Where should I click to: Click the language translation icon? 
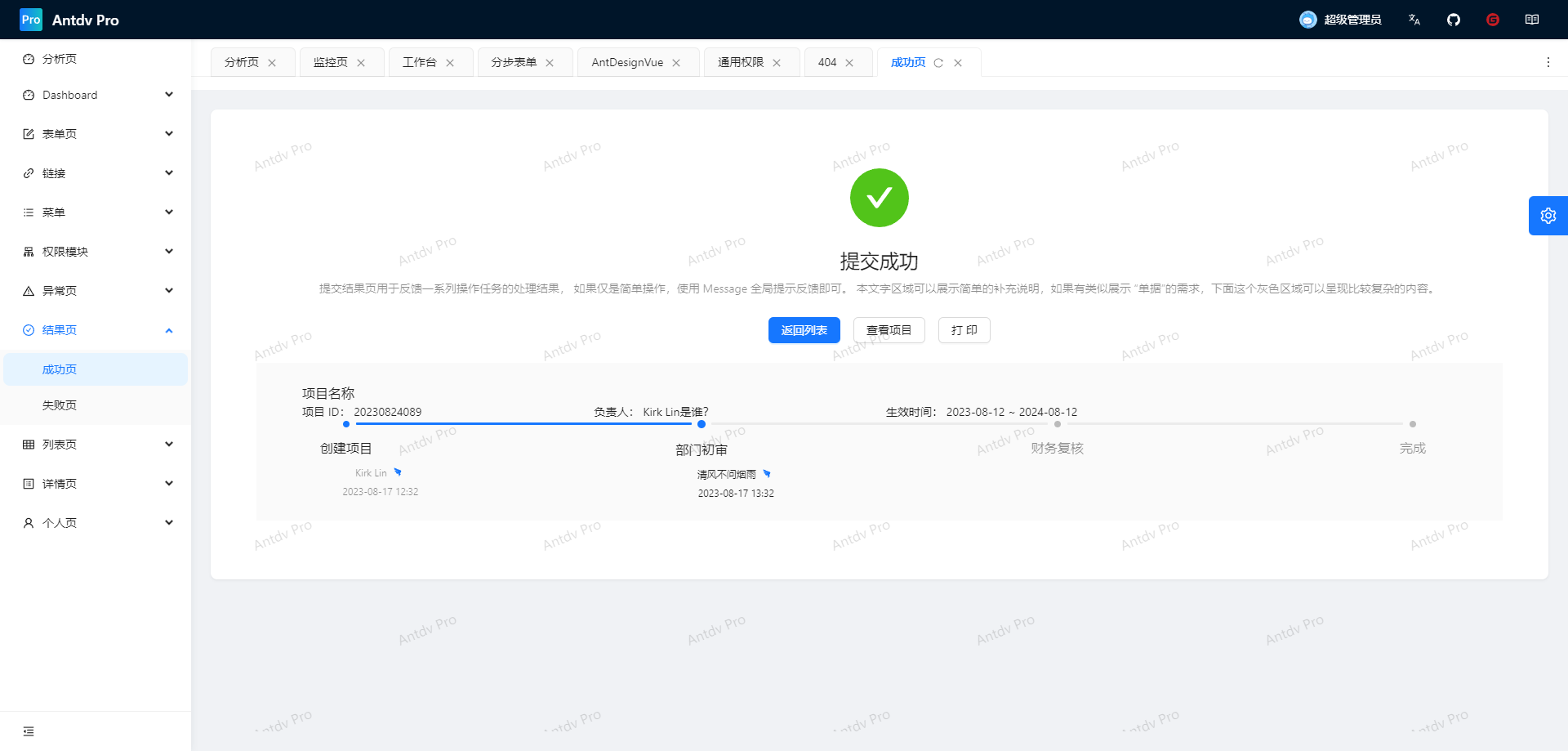tap(1414, 20)
